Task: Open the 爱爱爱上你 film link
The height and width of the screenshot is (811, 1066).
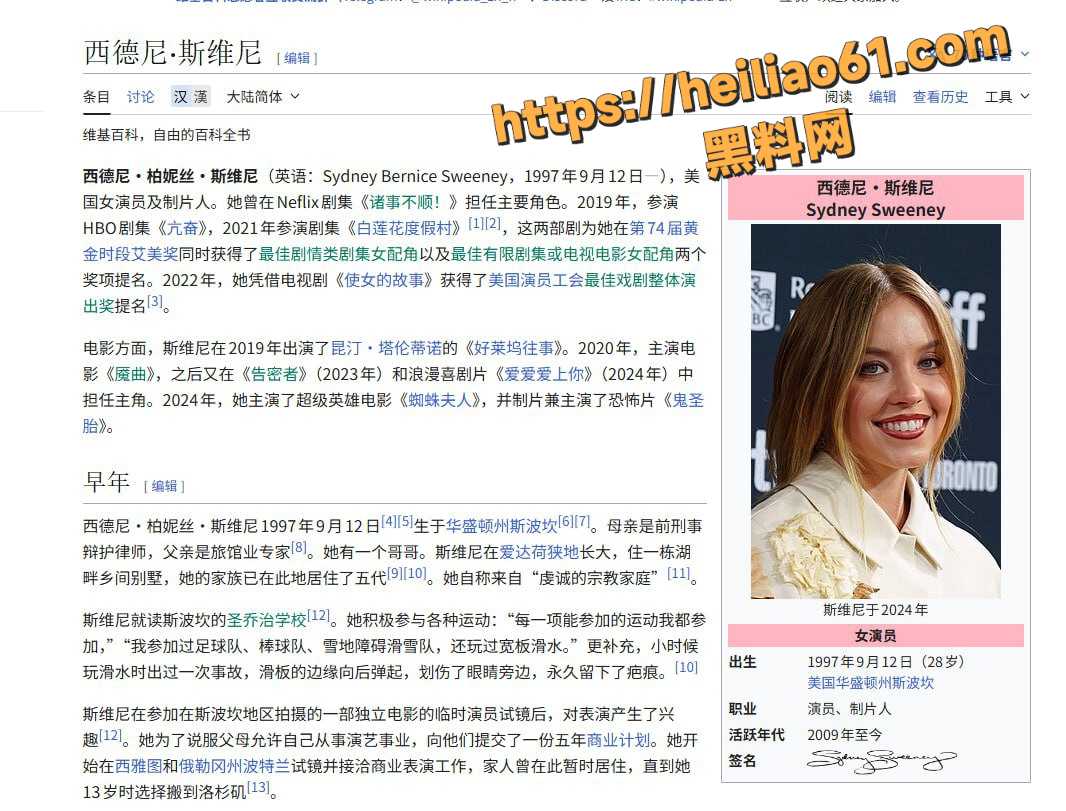Action: [544, 375]
